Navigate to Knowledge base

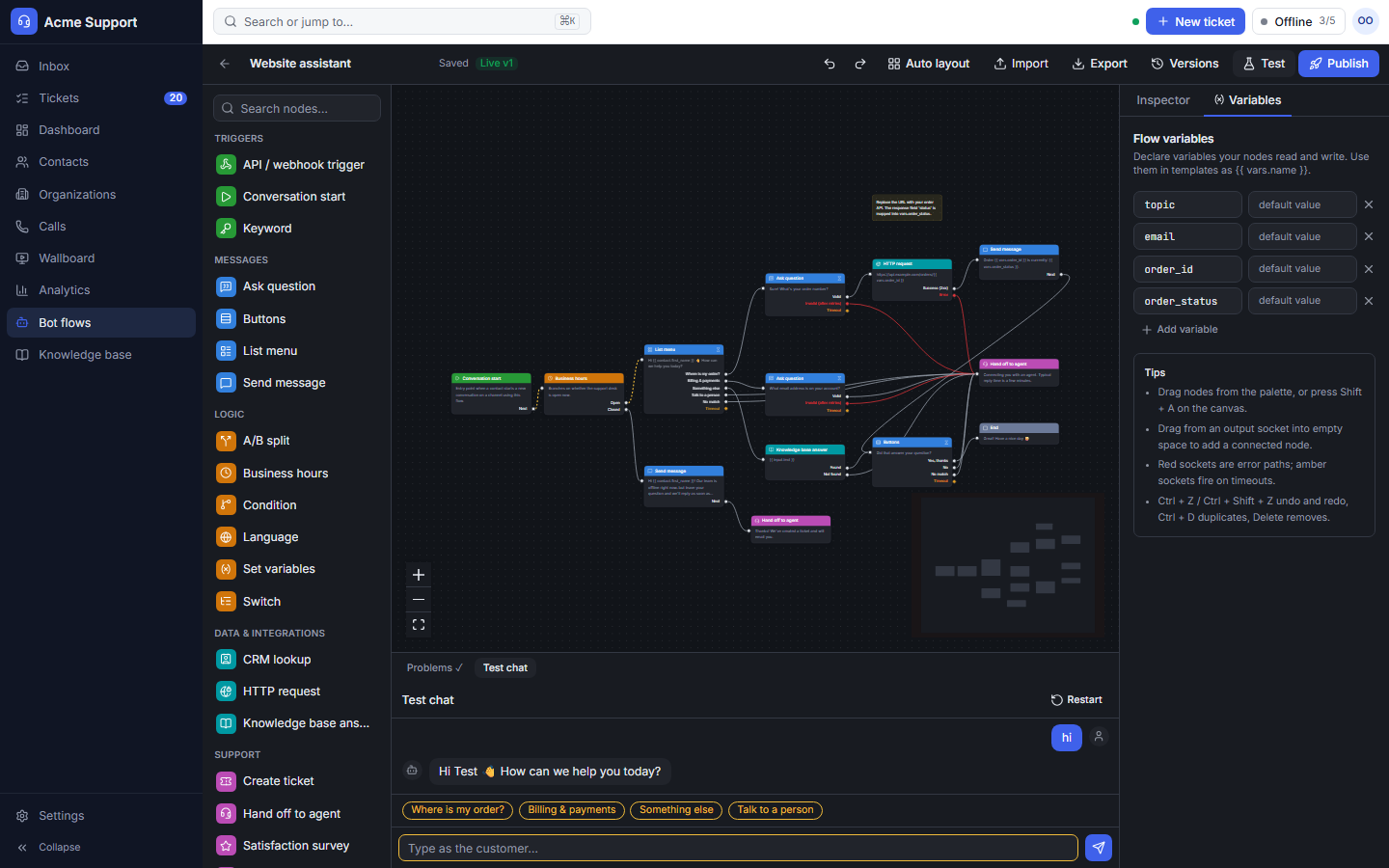(101, 355)
